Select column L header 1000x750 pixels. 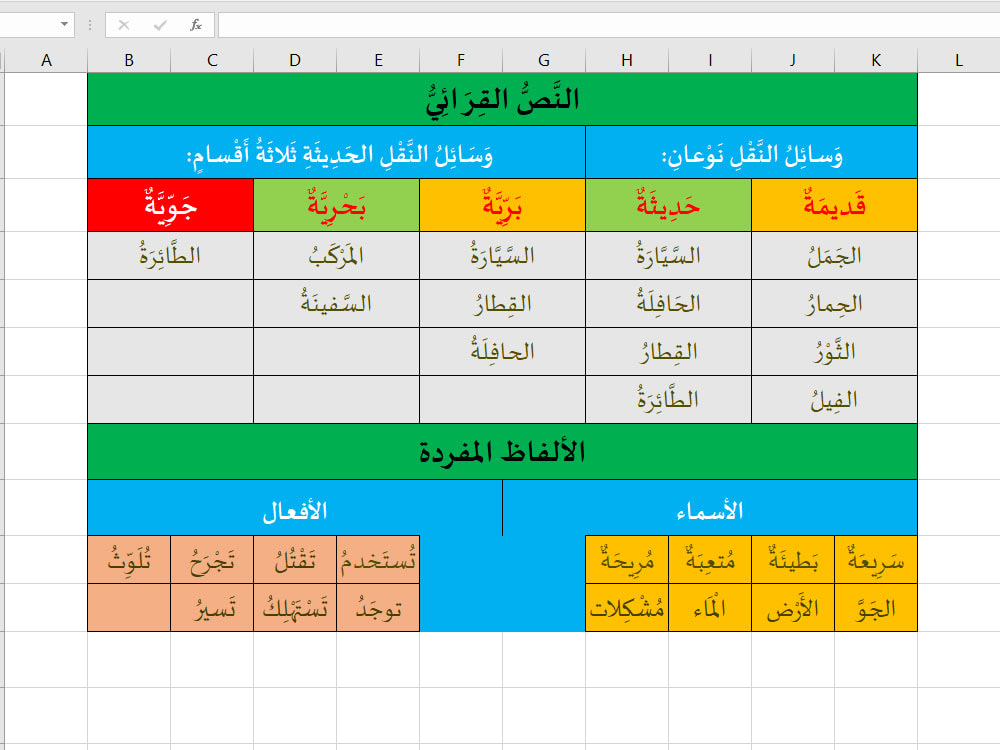[959, 61]
